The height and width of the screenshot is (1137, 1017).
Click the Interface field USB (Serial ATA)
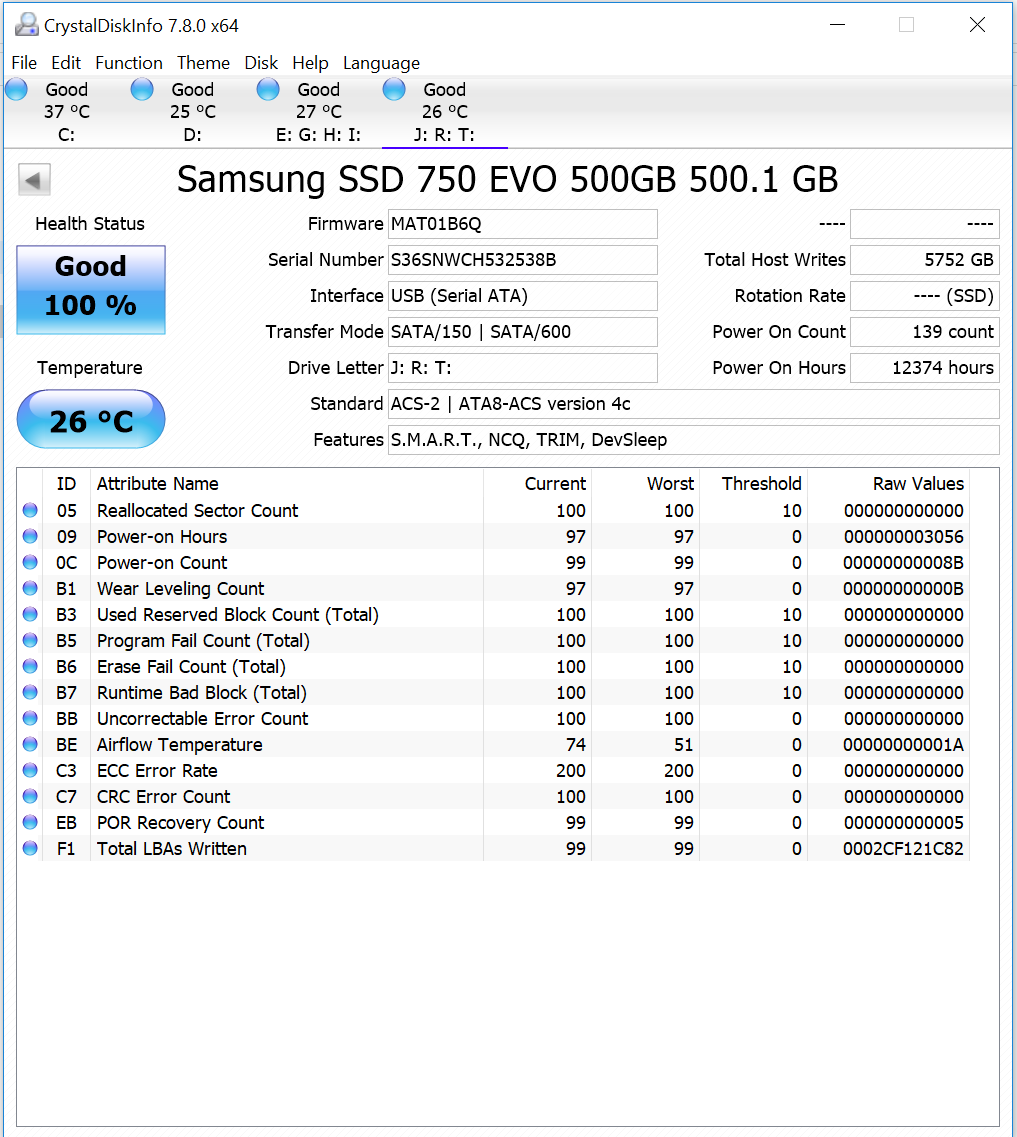click(x=523, y=296)
